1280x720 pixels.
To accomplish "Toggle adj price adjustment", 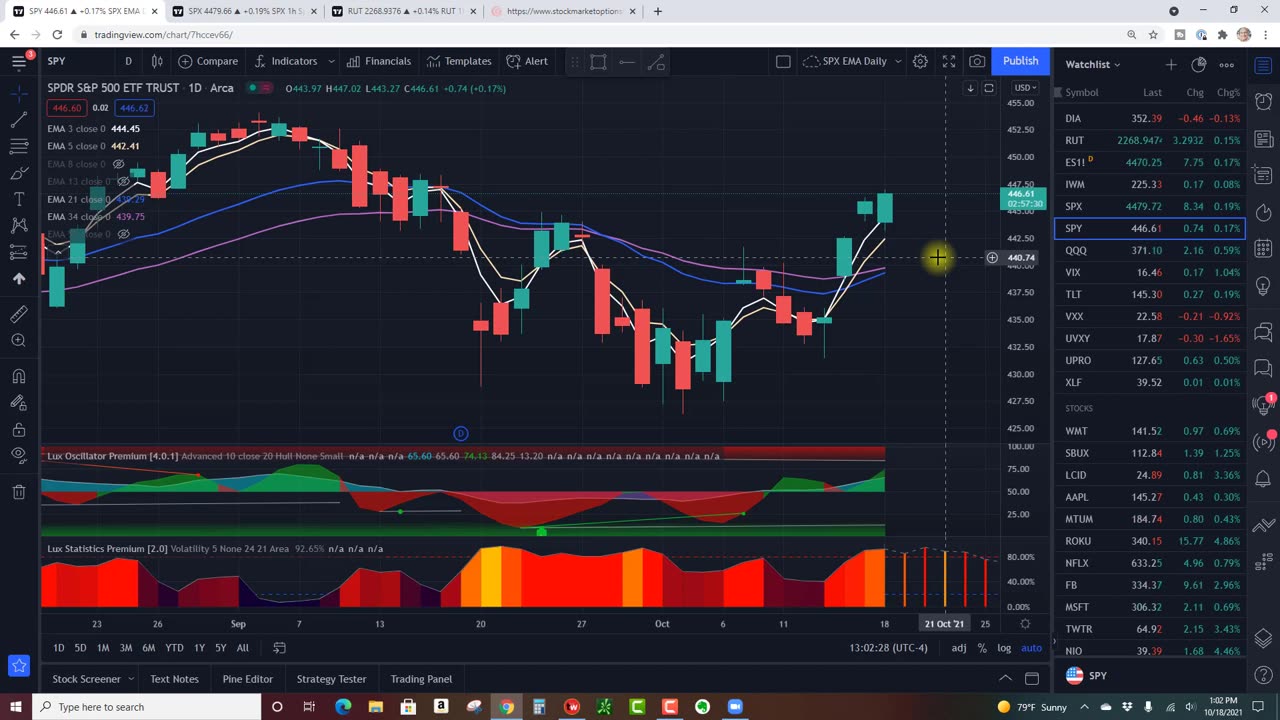I will pyautogui.click(x=958, y=648).
